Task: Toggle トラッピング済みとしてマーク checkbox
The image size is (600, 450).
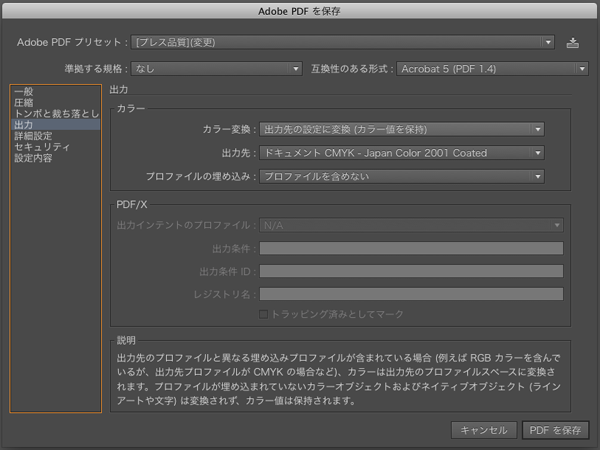Action: [x=263, y=314]
